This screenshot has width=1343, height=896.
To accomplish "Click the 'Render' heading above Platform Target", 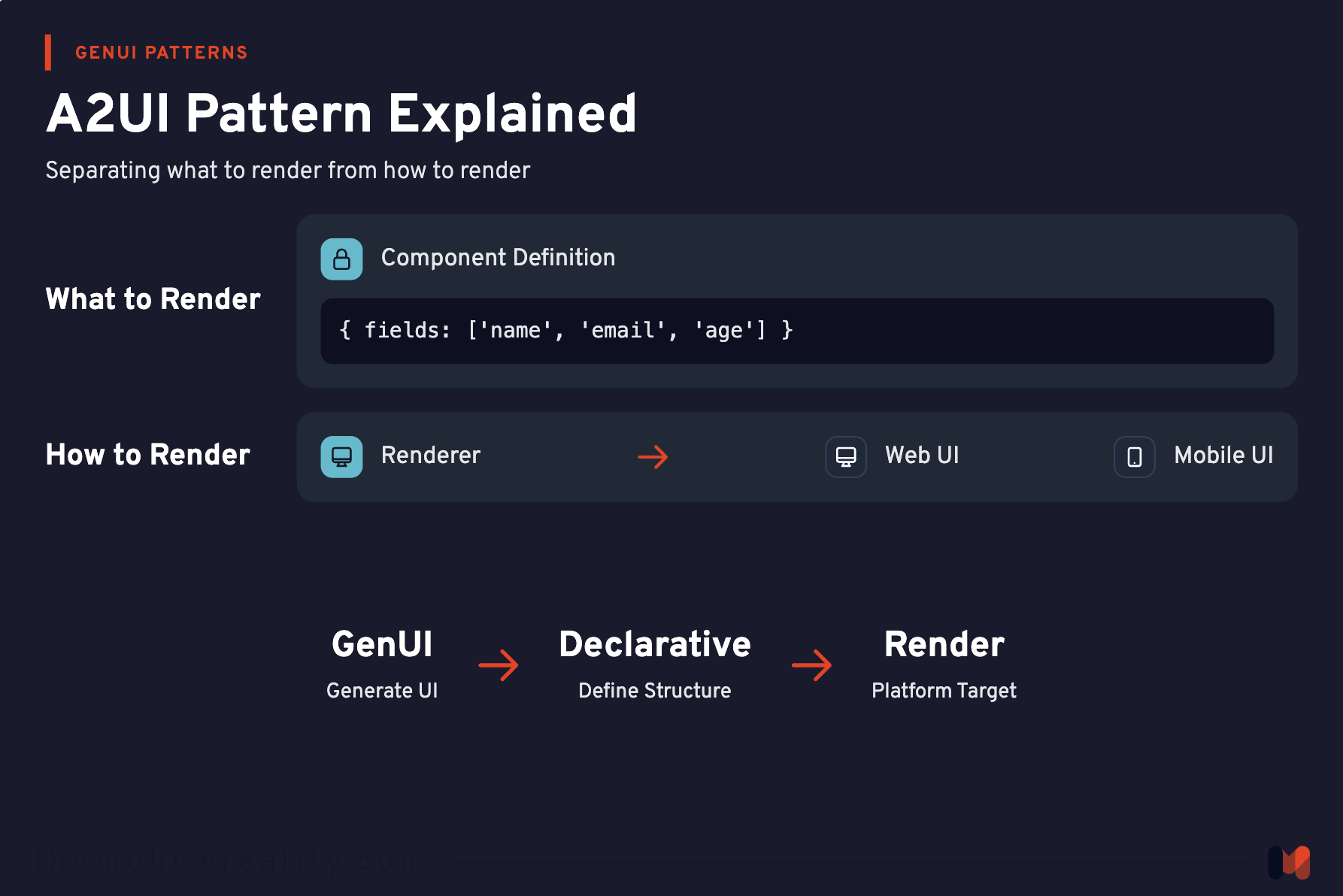I will tap(944, 645).
